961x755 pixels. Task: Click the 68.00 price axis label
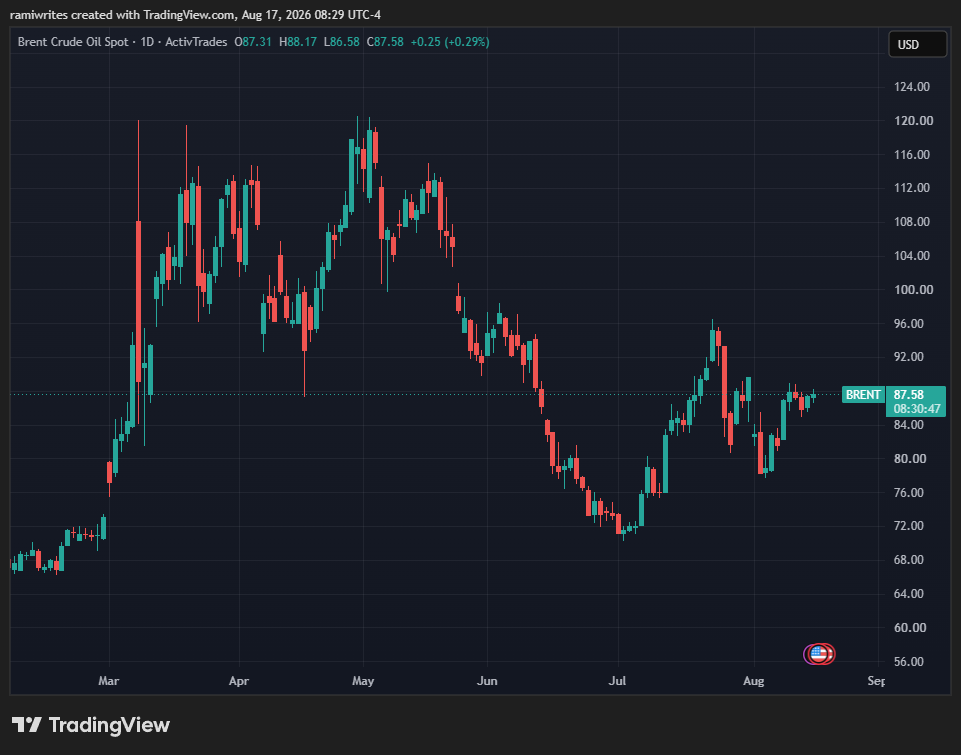tap(909, 560)
